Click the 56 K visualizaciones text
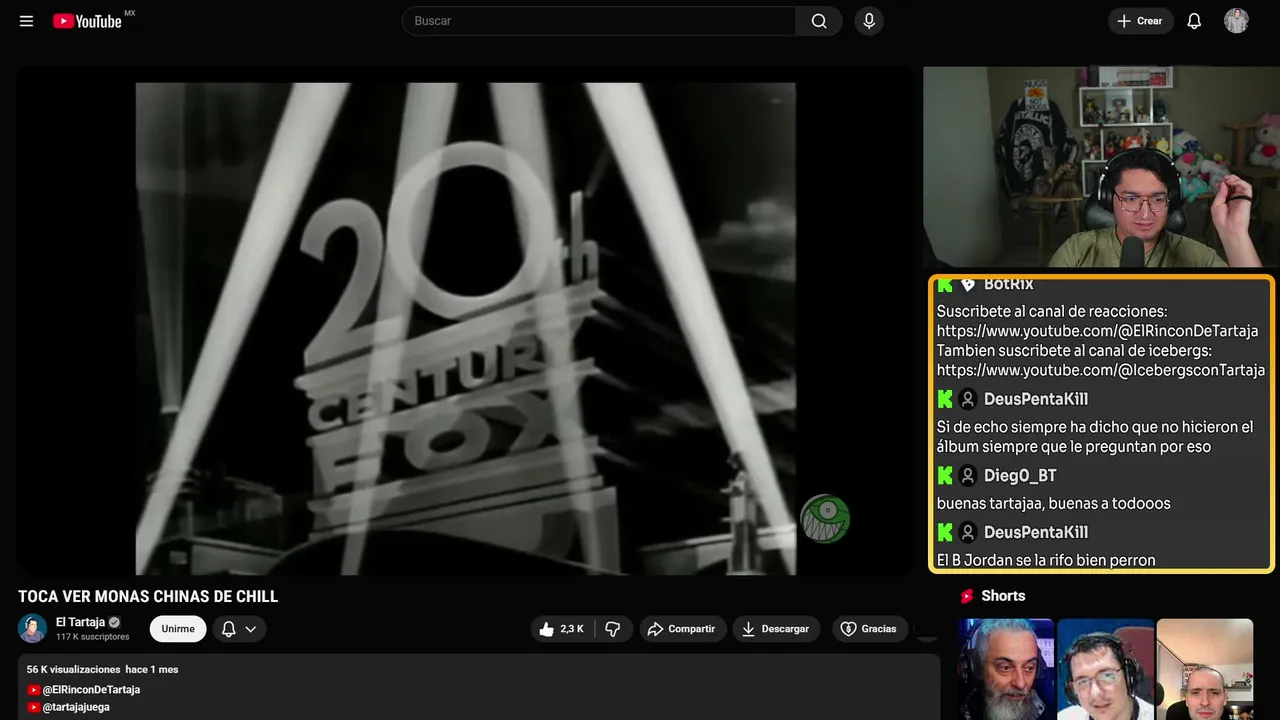The height and width of the screenshot is (720, 1280). [73, 669]
